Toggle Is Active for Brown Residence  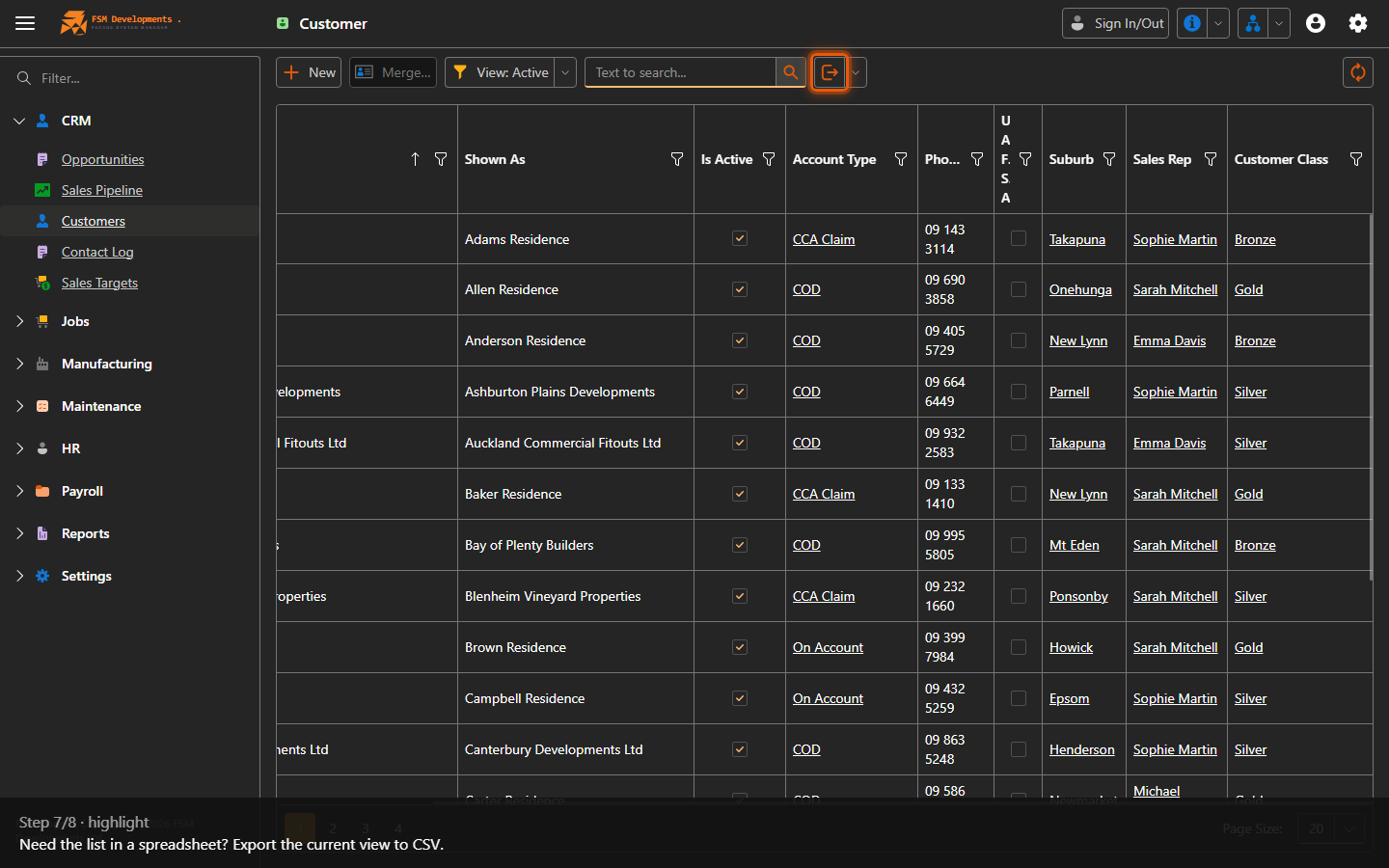[x=740, y=647]
